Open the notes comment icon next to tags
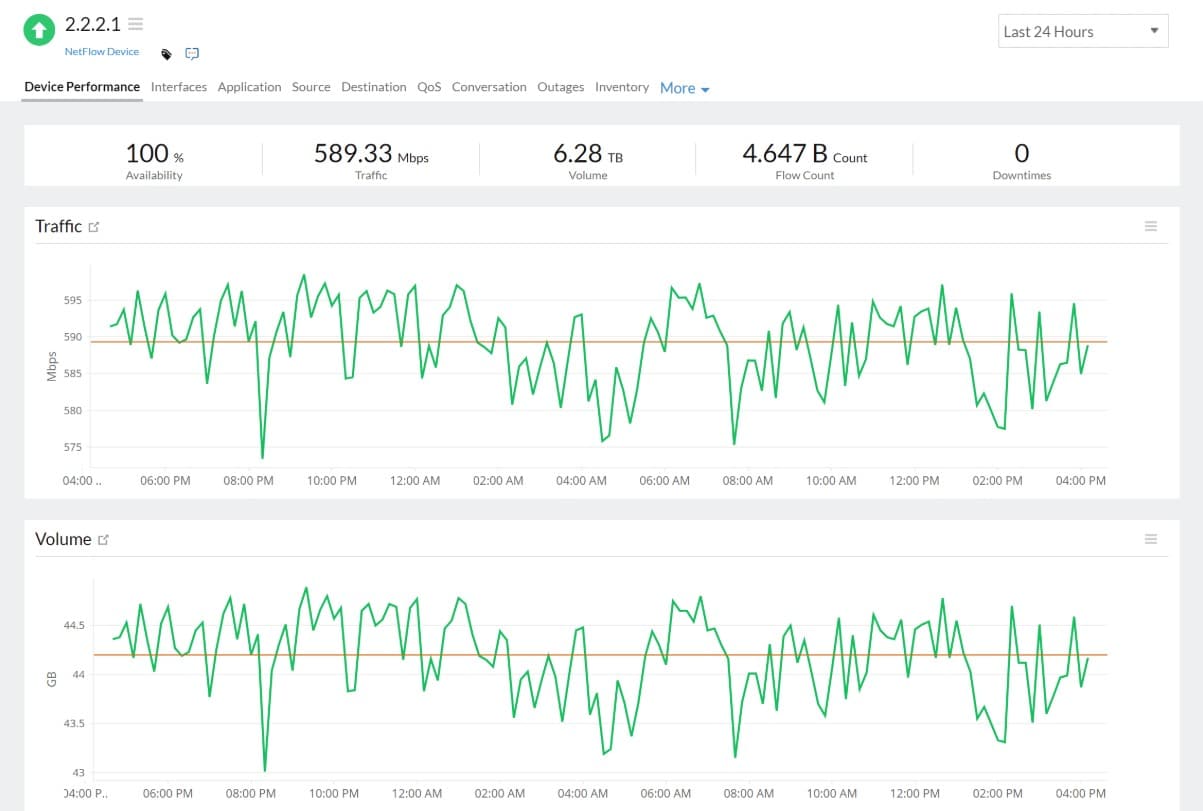Screen dimensions: 1203x811 point(191,53)
